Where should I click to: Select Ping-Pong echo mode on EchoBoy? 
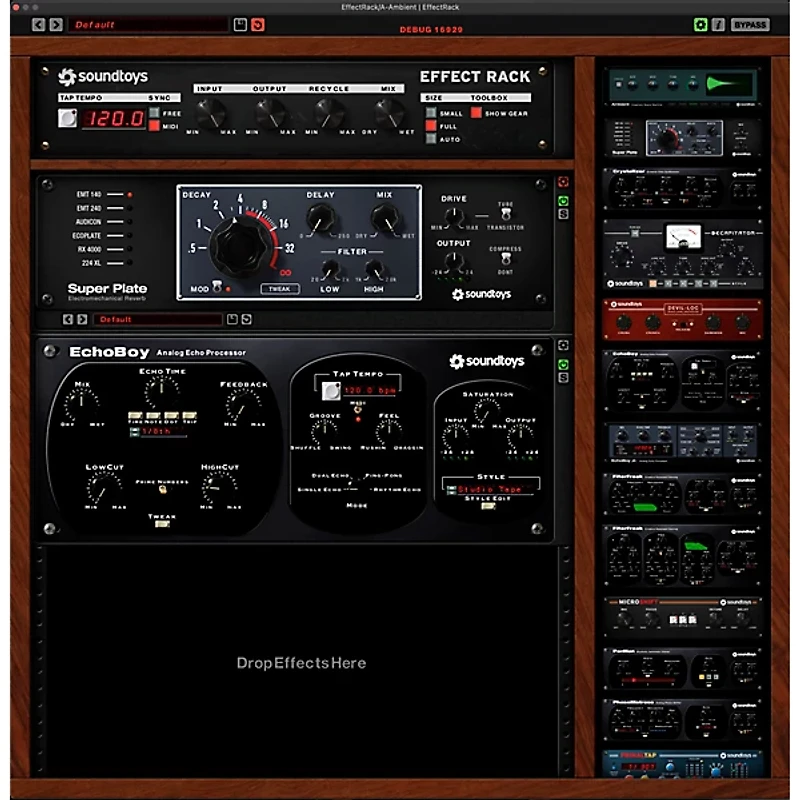(382, 475)
